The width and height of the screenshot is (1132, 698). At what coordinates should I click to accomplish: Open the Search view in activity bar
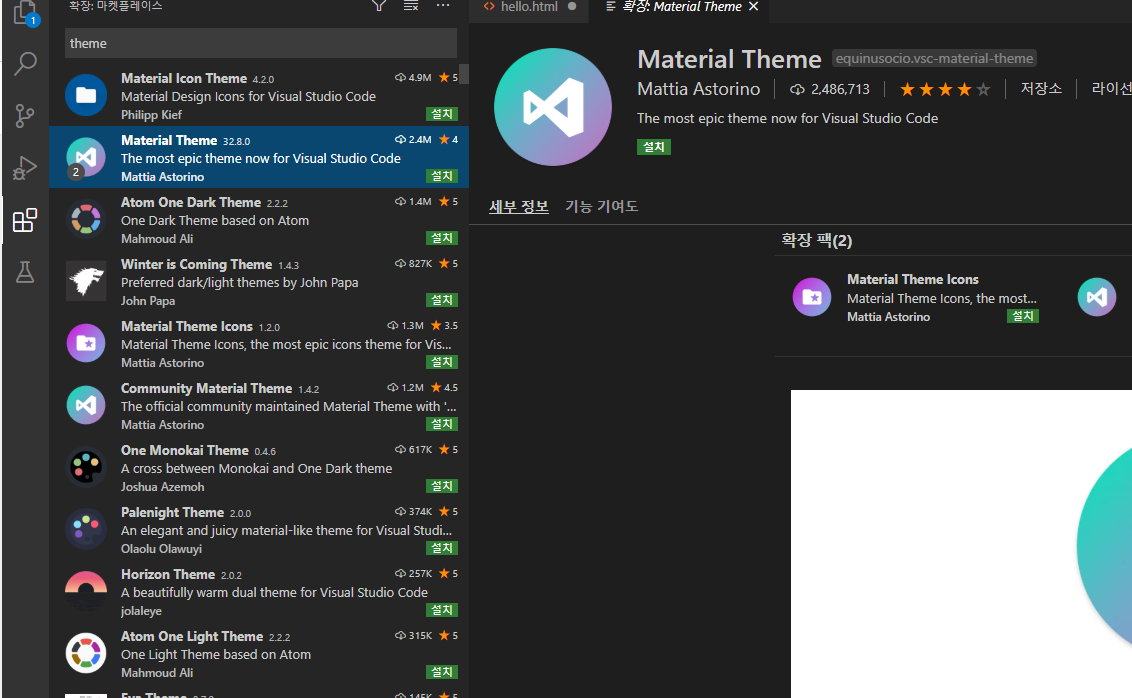25,64
